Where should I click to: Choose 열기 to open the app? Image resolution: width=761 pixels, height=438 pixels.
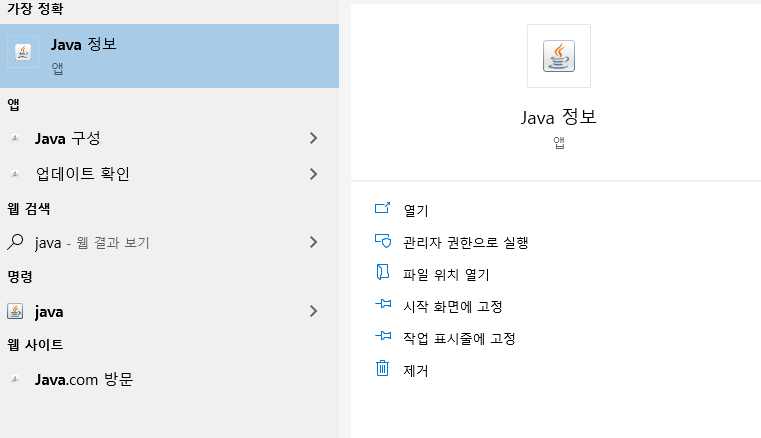tap(416, 210)
